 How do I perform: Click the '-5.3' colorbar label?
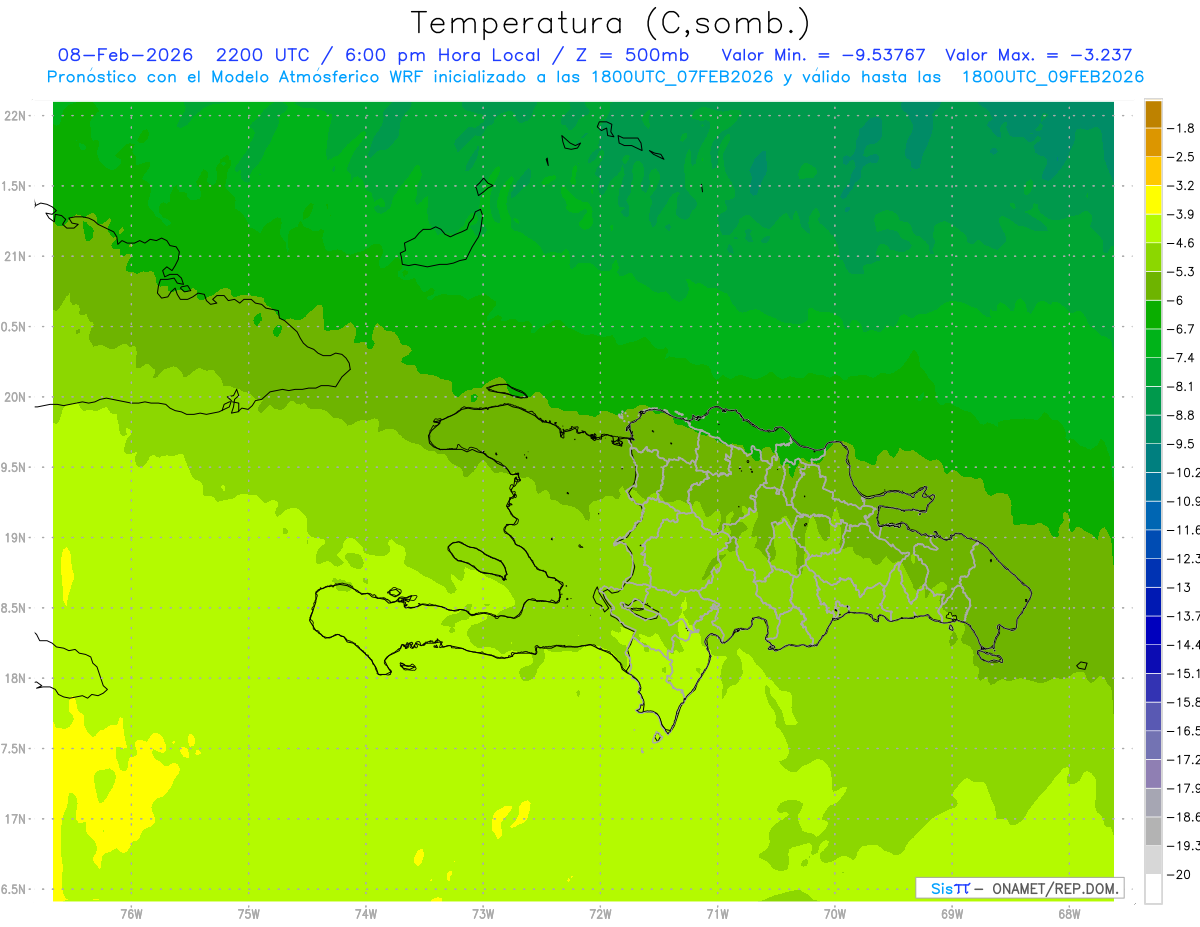(1183, 272)
